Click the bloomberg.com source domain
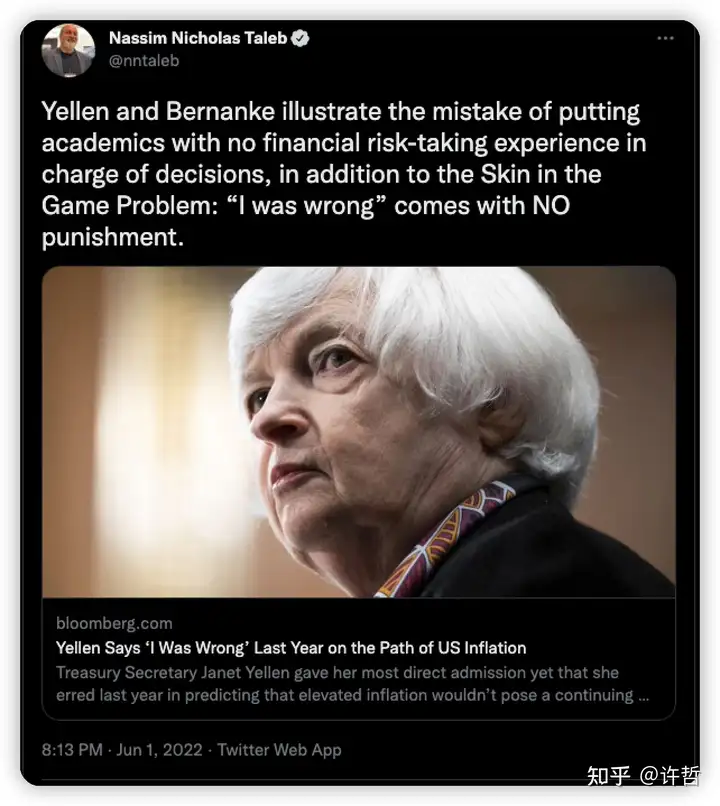 point(114,623)
